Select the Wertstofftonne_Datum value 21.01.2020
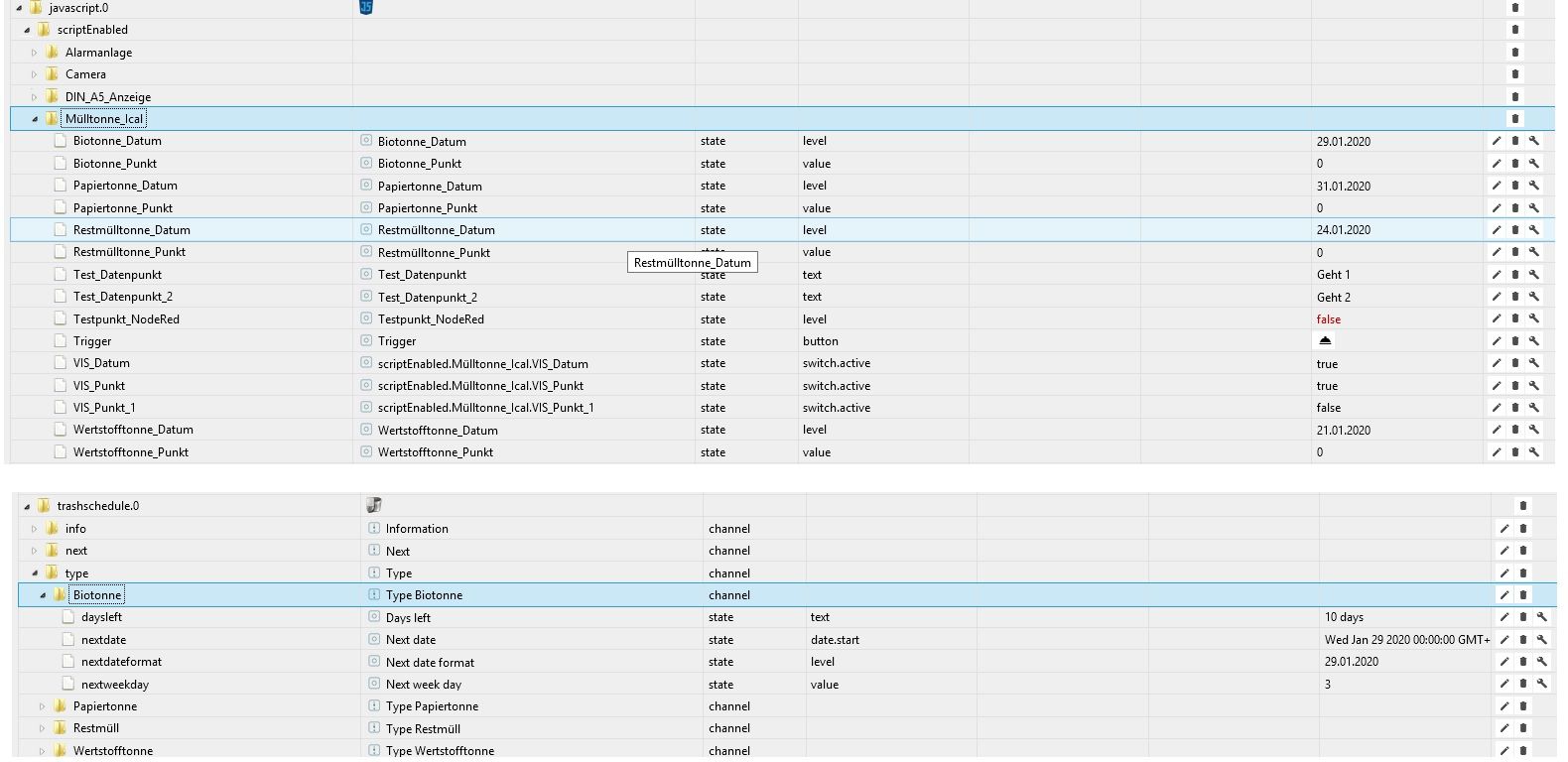 point(1344,430)
